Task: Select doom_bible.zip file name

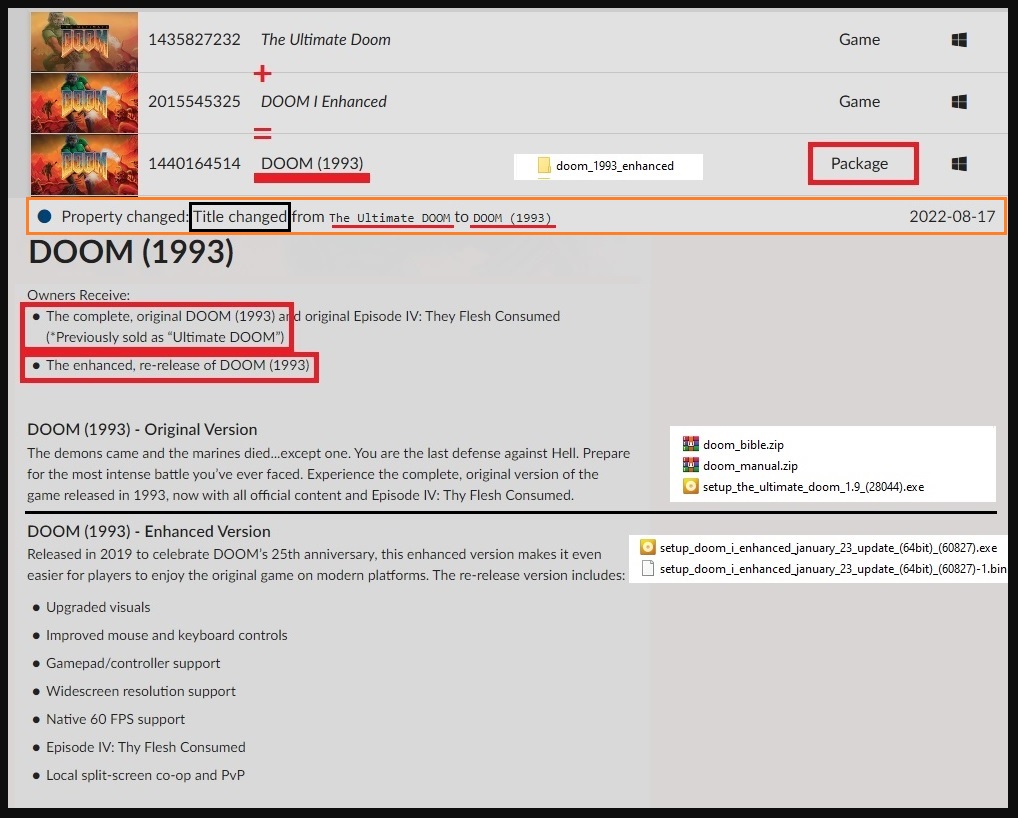Action: pyautogui.click(x=743, y=445)
